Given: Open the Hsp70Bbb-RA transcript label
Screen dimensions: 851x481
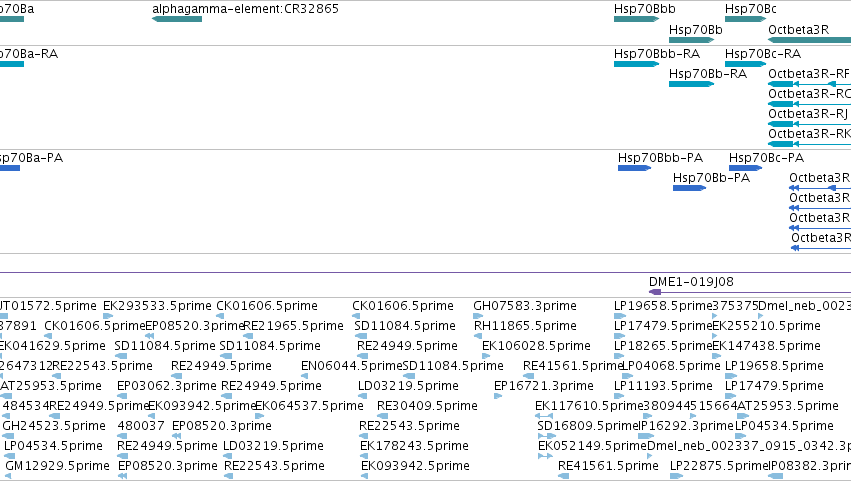Looking at the screenshot, I should (657, 54).
